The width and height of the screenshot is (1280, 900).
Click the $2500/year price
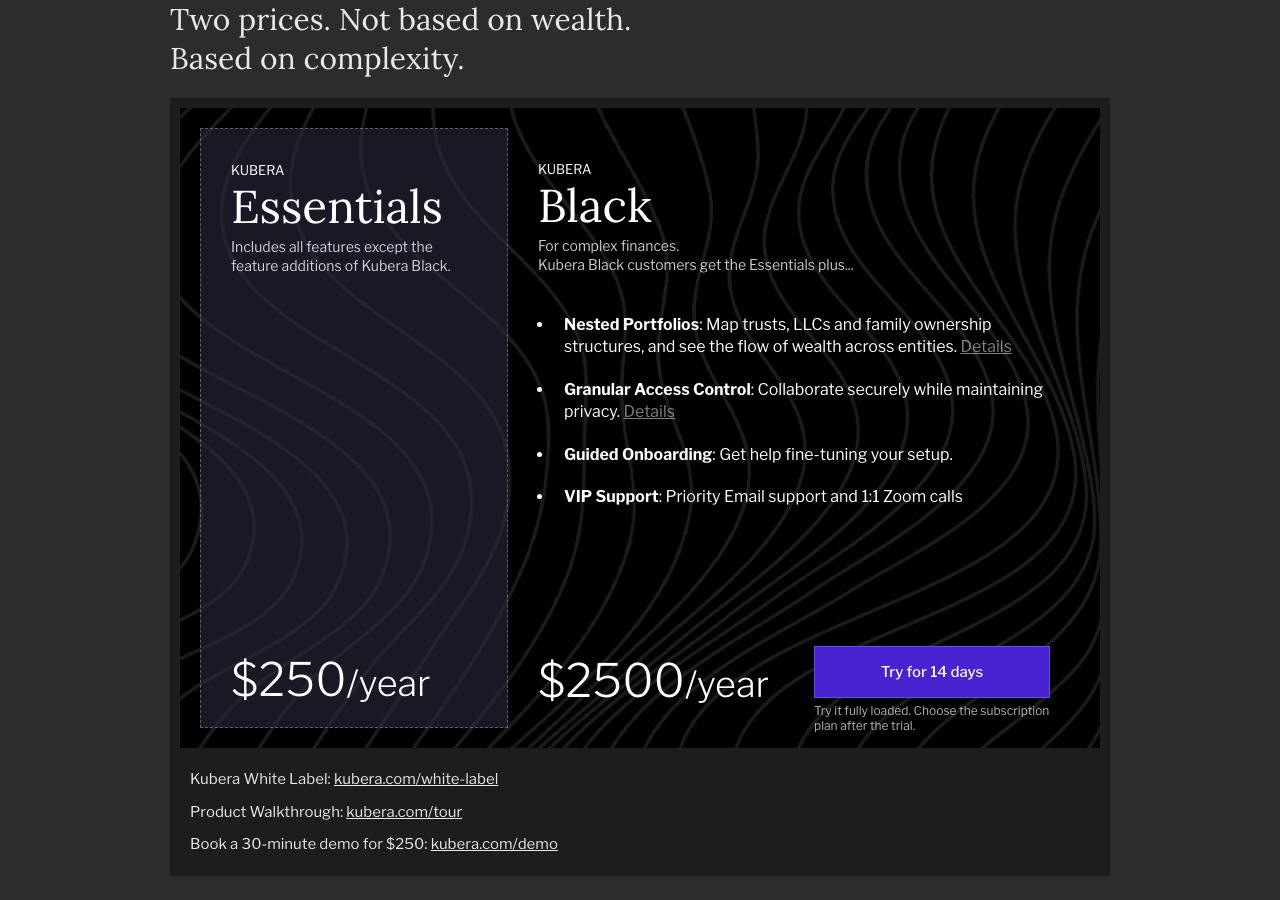[653, 681]
